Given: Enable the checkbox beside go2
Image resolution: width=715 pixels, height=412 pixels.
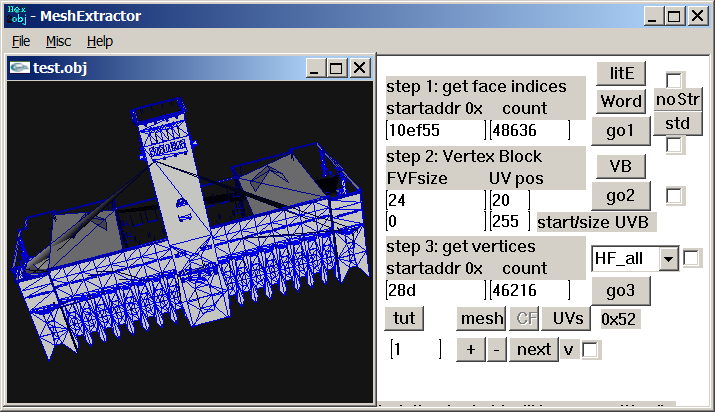Looking at the screenshot, I should pyautogui.click(x=676, y=196).
